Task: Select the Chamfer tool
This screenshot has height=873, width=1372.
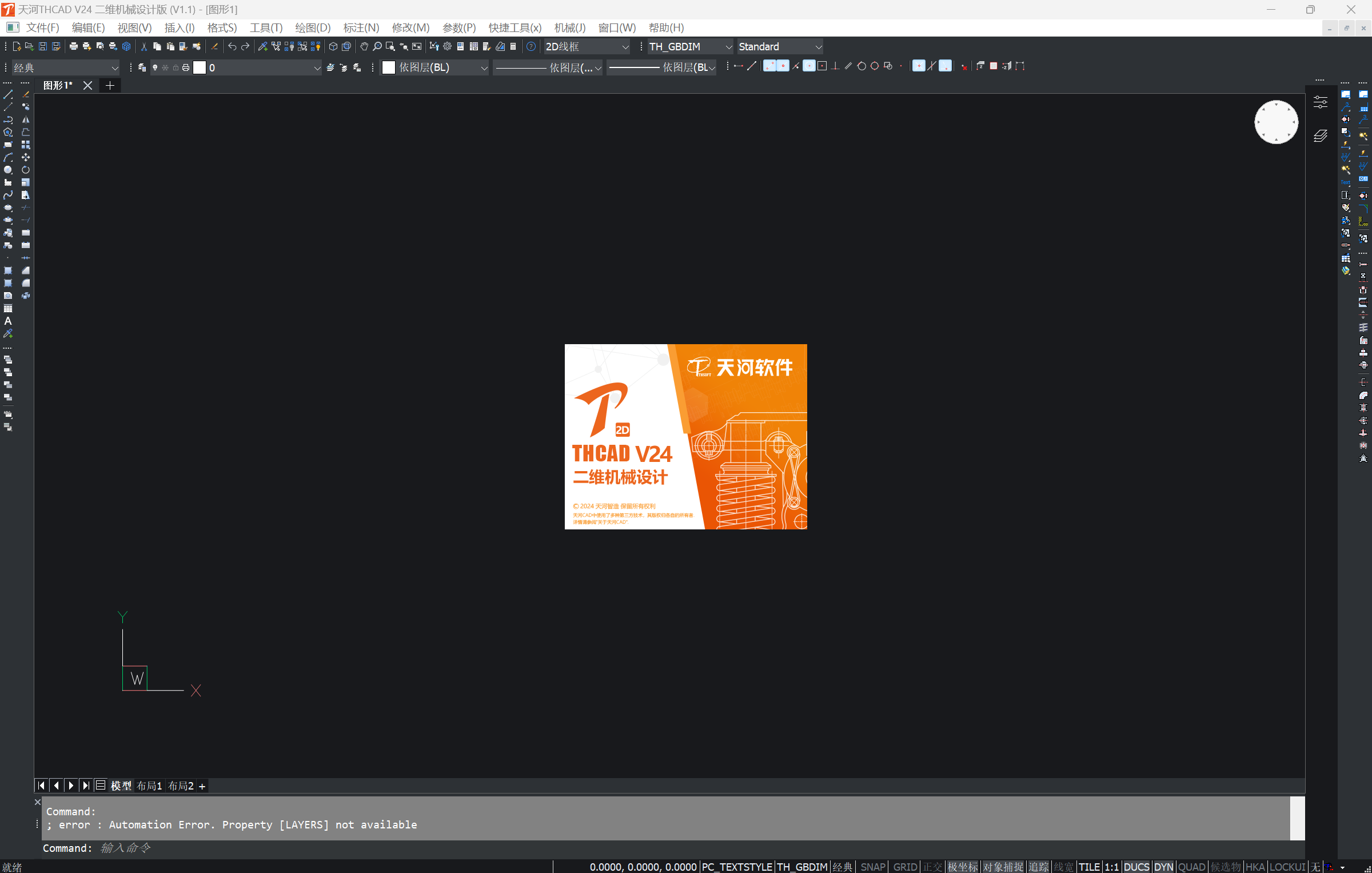Action: coord(26,271)
